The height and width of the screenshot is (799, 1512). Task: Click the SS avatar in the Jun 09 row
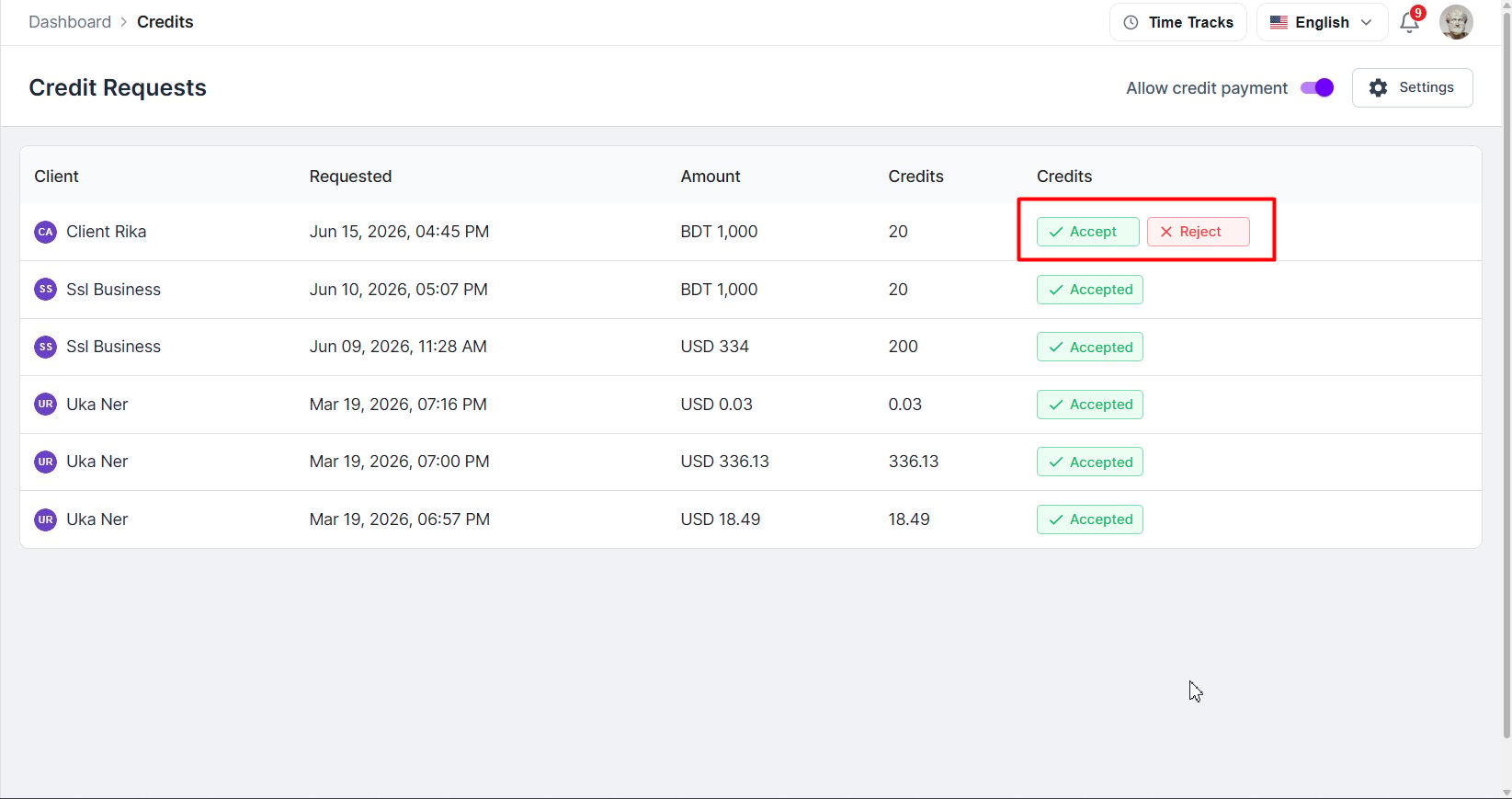[x=45, y=347]
